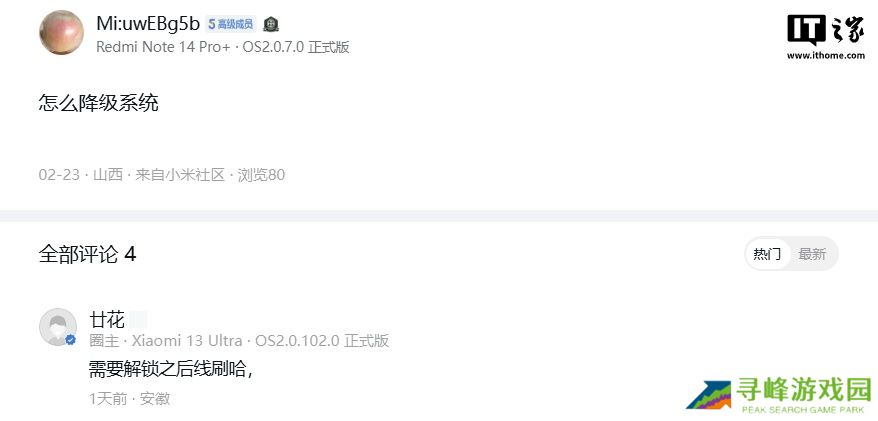Select the comment text 需要解锁之后线刷哈

pyautogui.click(x=167, y=368)
